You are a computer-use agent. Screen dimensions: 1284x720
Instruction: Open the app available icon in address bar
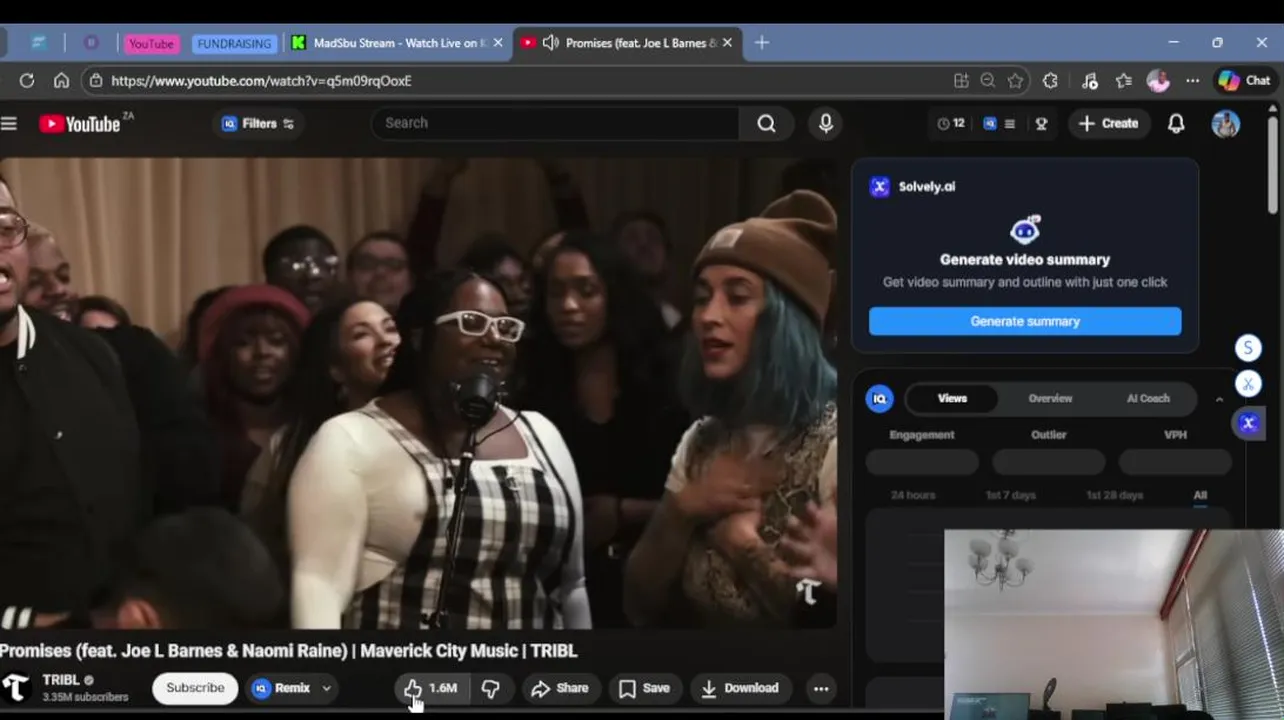coord(961,81)
